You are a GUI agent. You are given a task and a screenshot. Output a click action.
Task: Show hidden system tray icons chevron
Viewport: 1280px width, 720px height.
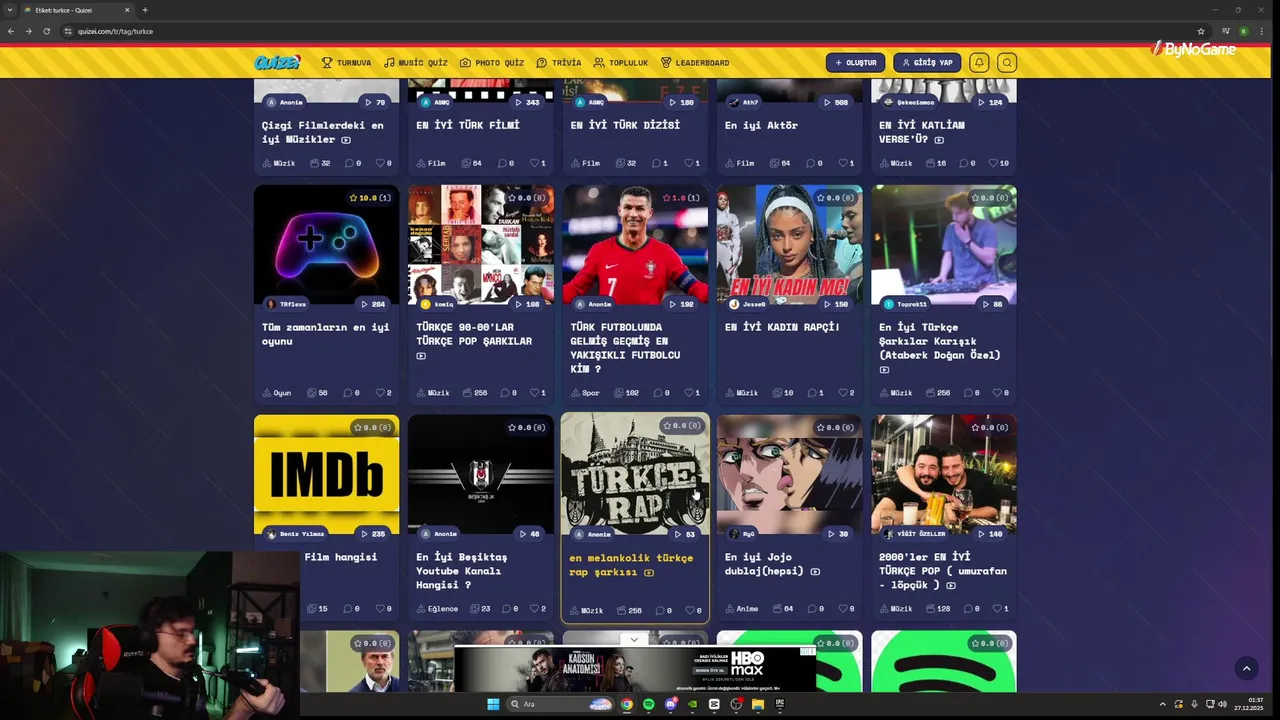pyautogui.click(x=1162, y=704)
